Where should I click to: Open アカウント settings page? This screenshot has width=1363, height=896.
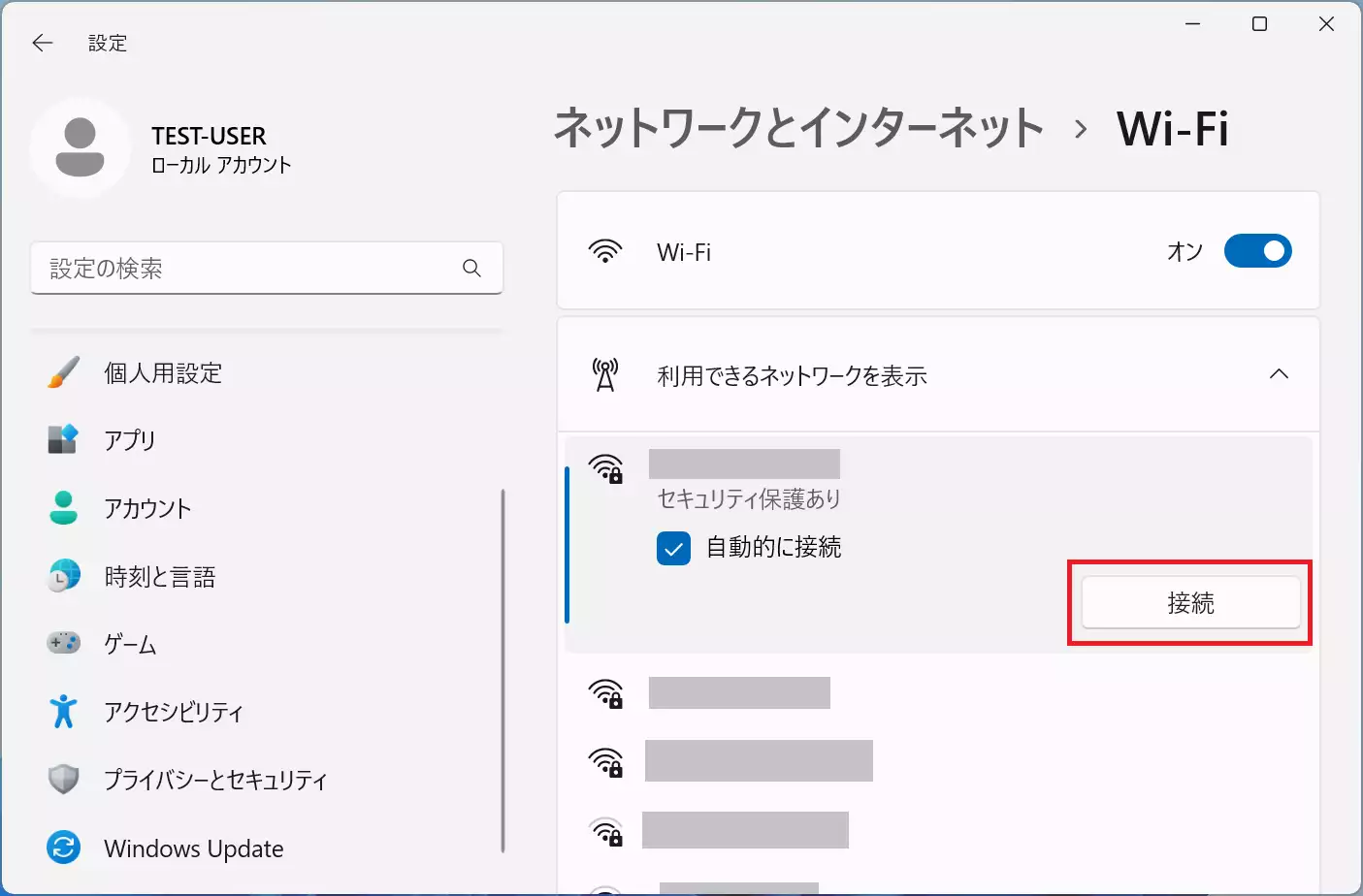[x=267, y=508]
